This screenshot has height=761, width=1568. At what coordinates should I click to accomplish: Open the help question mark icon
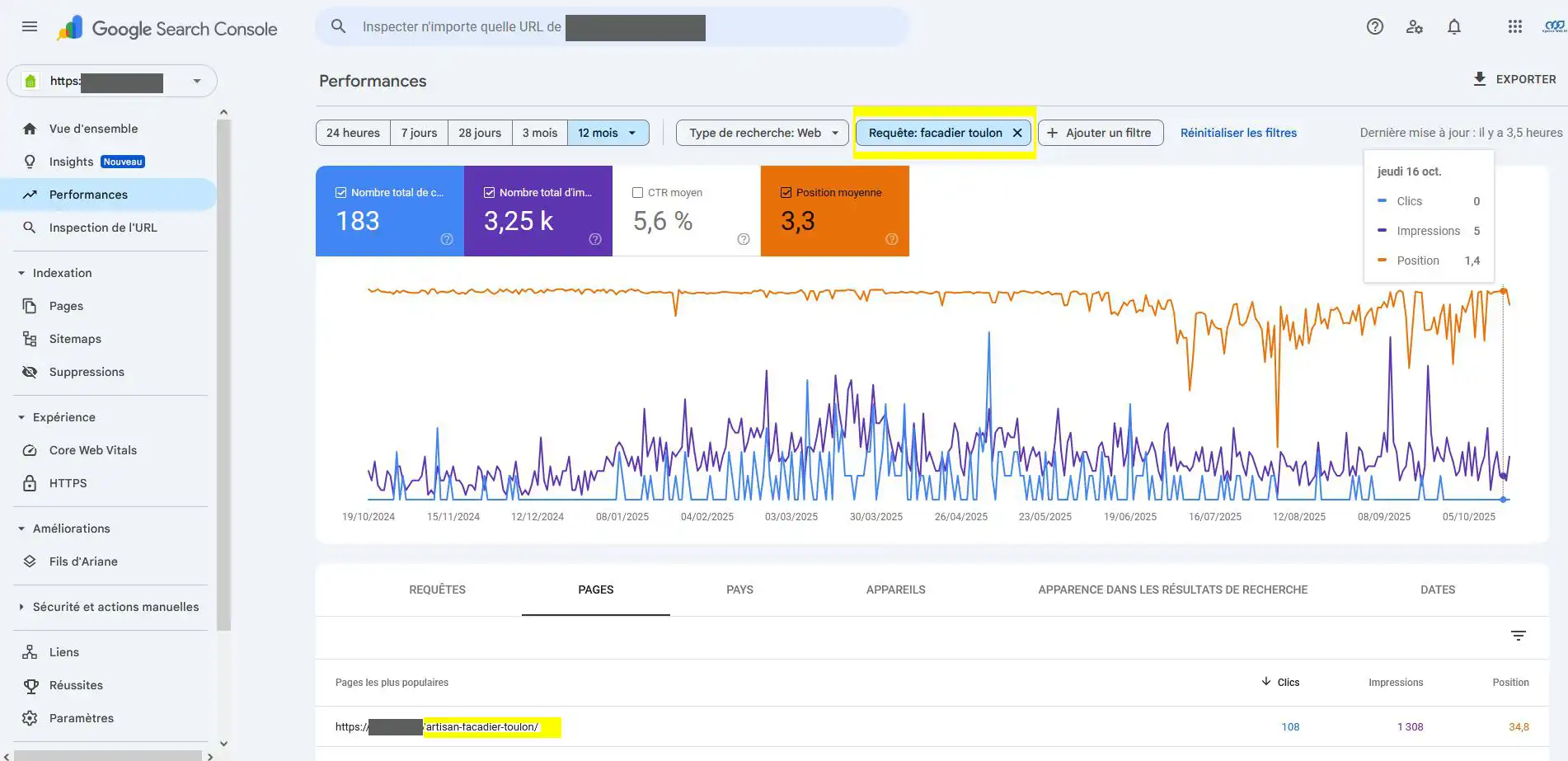pyautogui.click(x=1374, y=26)
